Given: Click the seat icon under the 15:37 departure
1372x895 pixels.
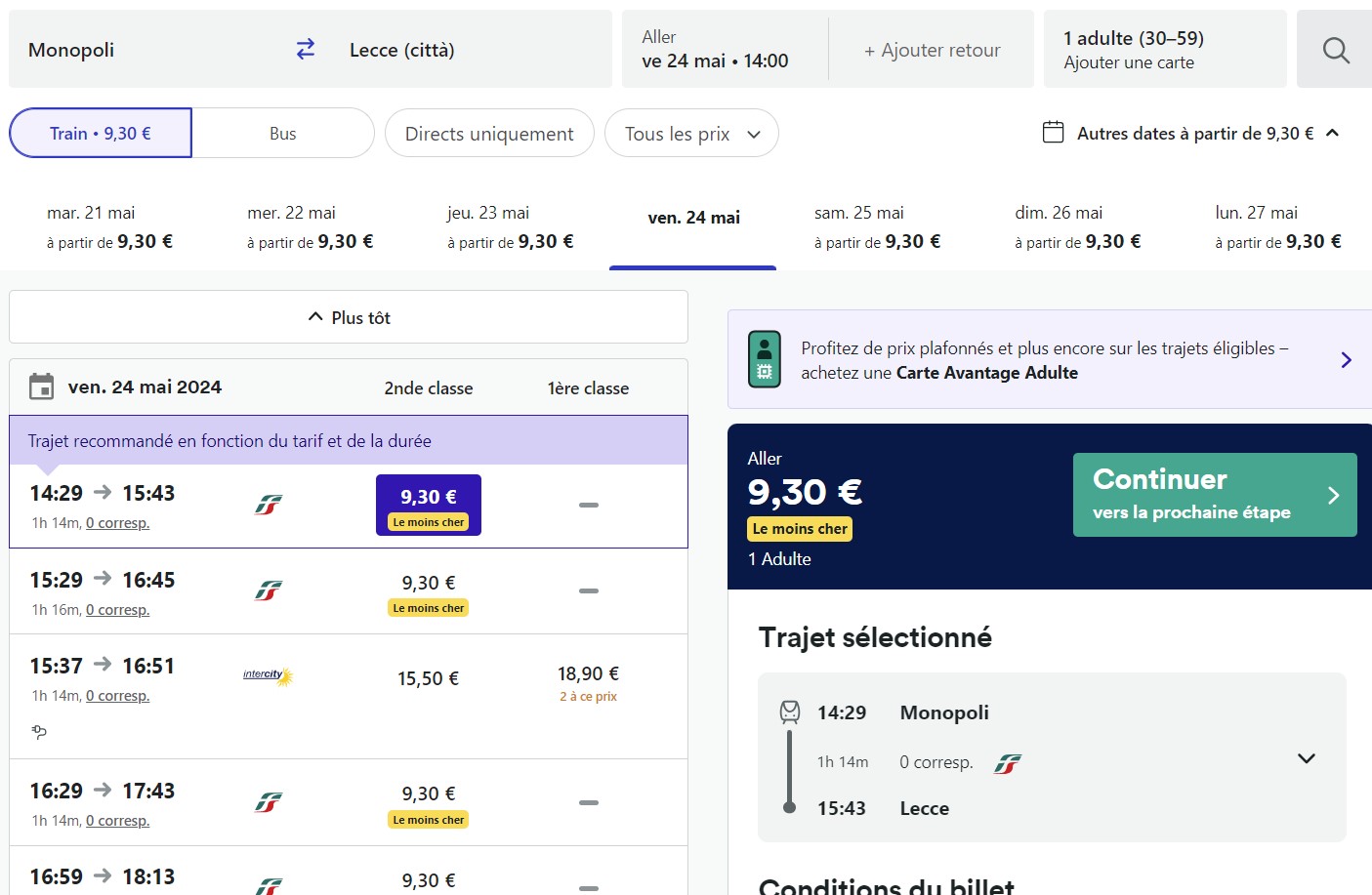Looking at the screenshot, I should pyautogui.click(x=39, y=731).
